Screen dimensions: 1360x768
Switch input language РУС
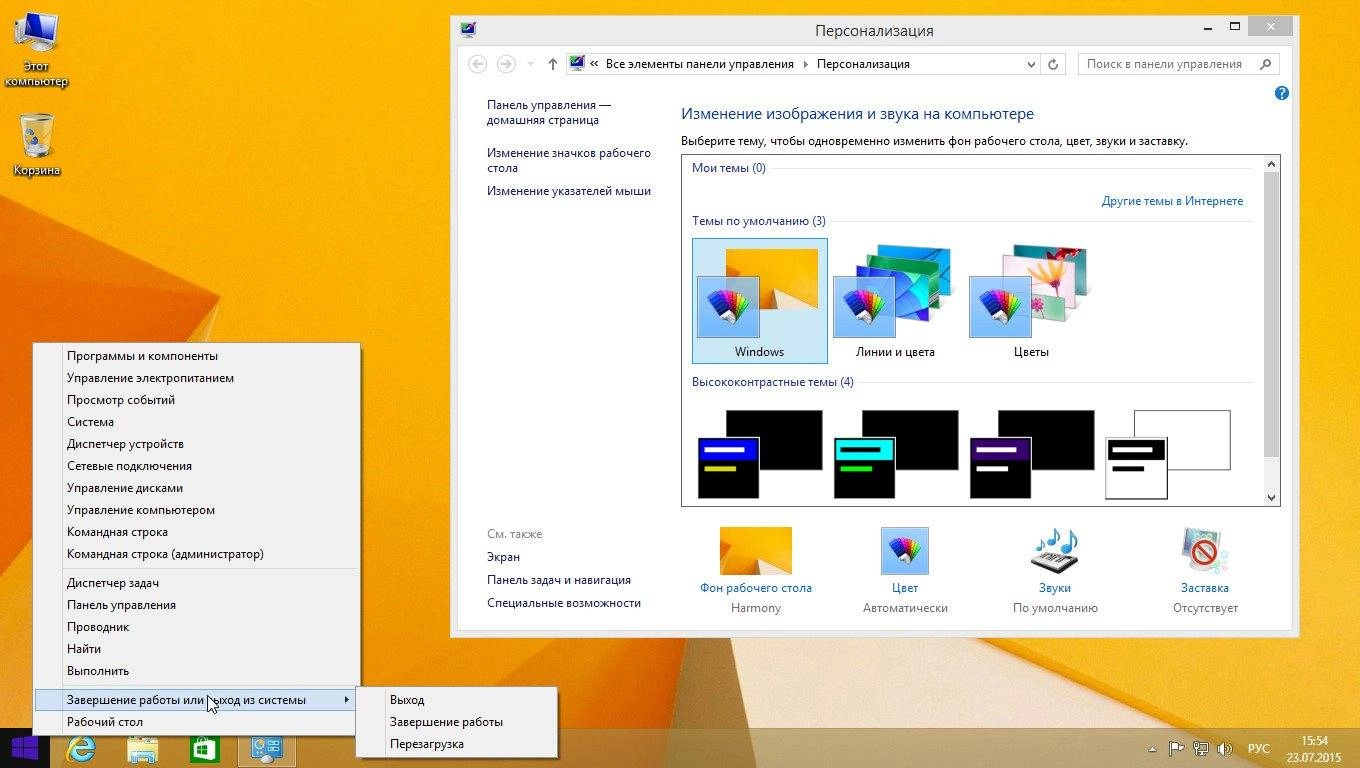[x=1258, y=748]
